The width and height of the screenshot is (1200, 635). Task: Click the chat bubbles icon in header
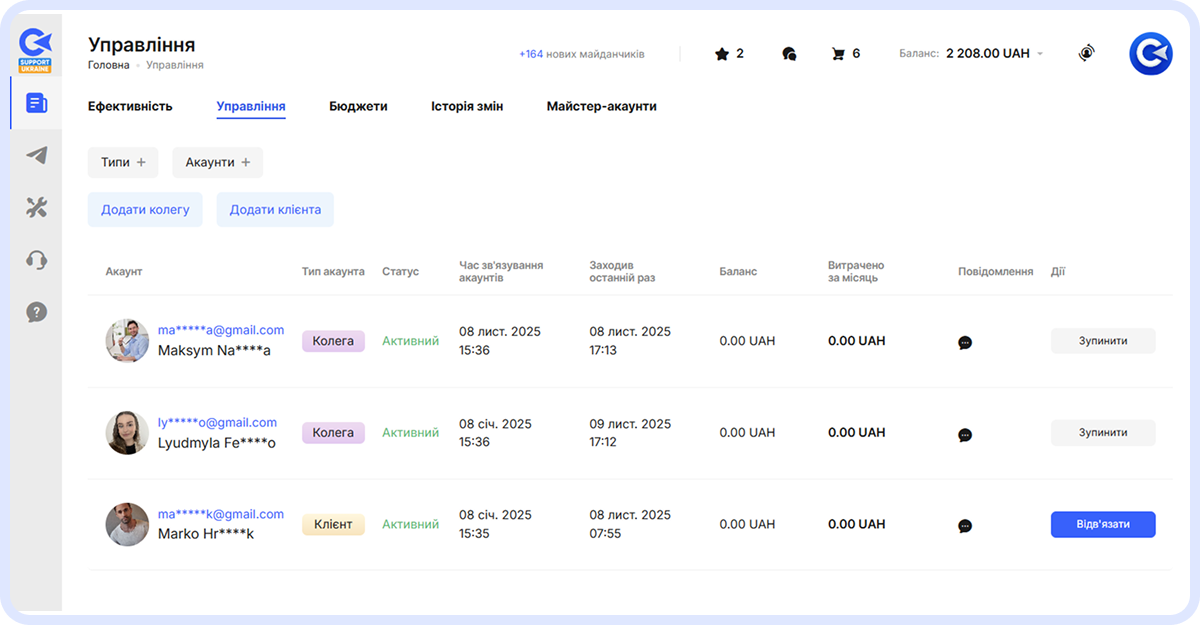tap(789, 54)
